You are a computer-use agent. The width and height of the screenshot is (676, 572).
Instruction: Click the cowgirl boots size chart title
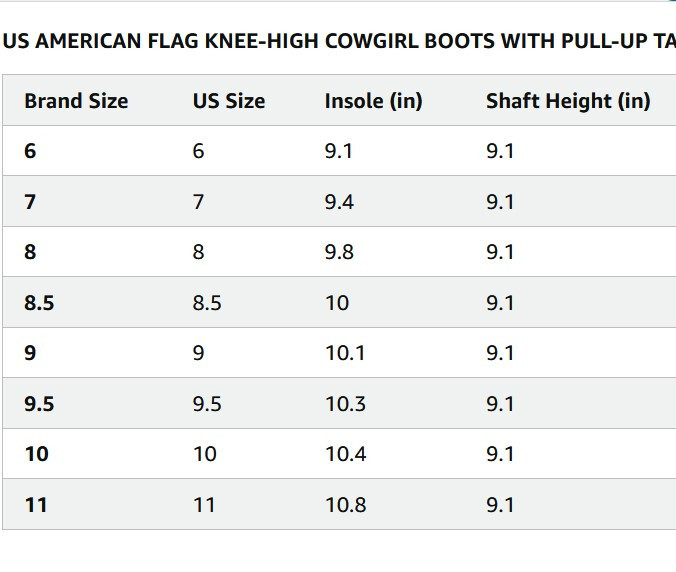pos(338,41)
